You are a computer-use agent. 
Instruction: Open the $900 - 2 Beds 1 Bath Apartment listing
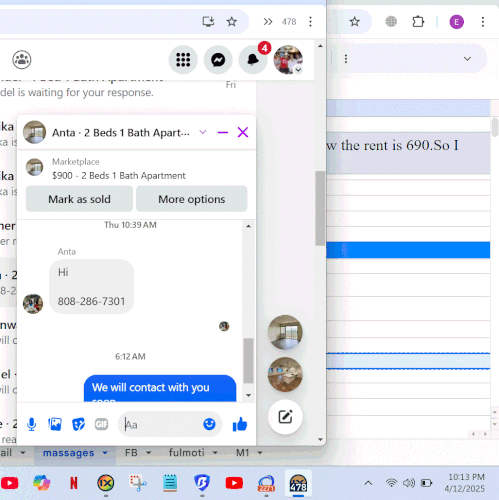coord(119,176)
